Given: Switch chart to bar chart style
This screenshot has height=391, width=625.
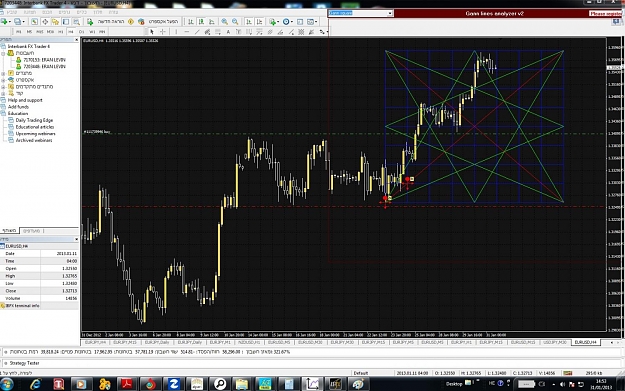Looking at the screenshot, I should coord(191,22).
